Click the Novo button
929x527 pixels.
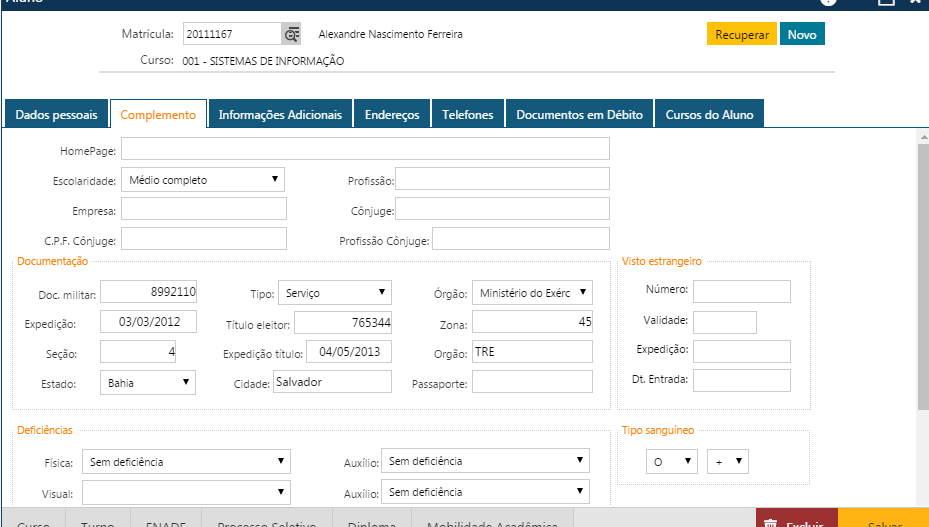click(x=802, y=34)
